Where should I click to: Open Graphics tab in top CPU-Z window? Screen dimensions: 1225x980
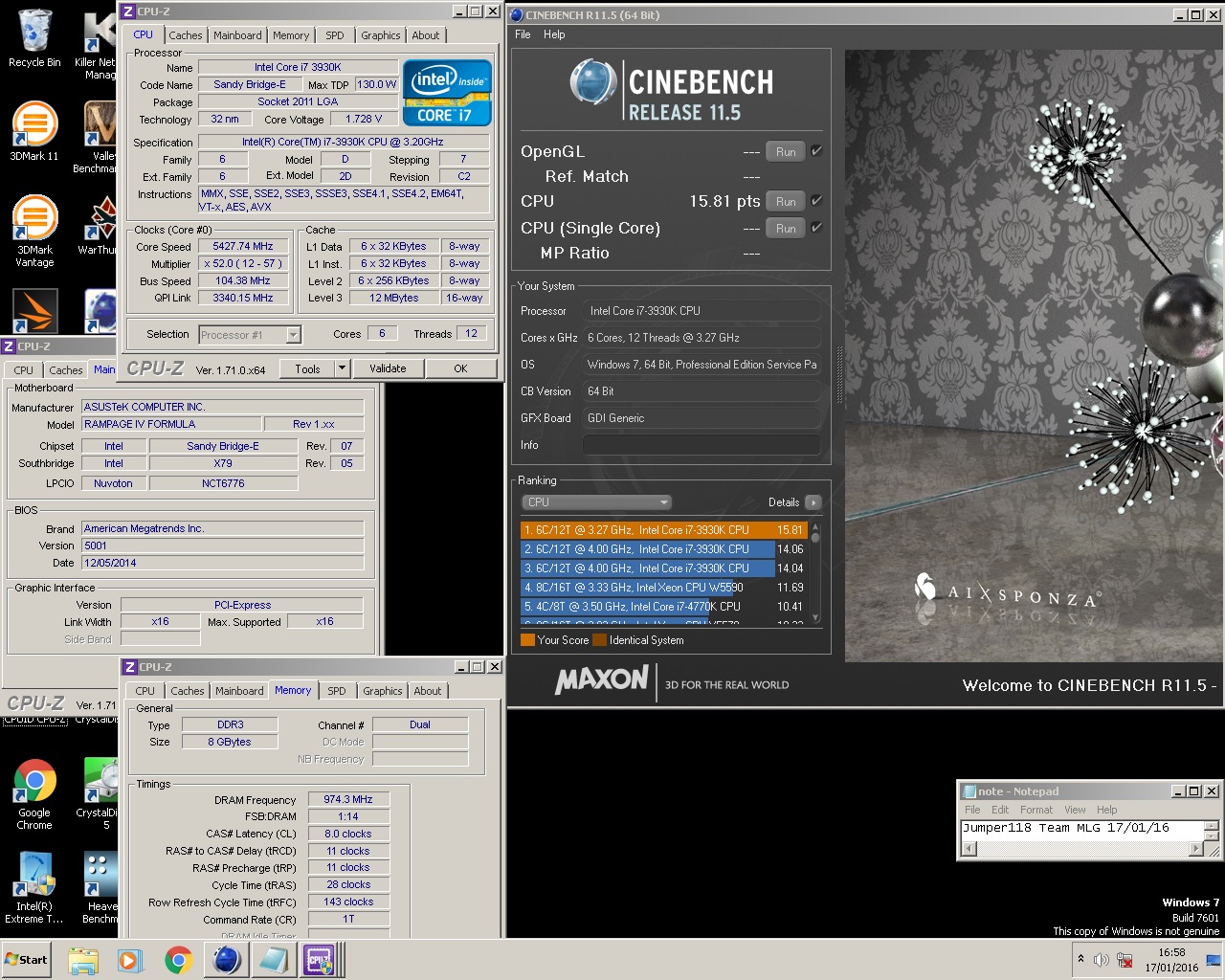pos(381,35)
